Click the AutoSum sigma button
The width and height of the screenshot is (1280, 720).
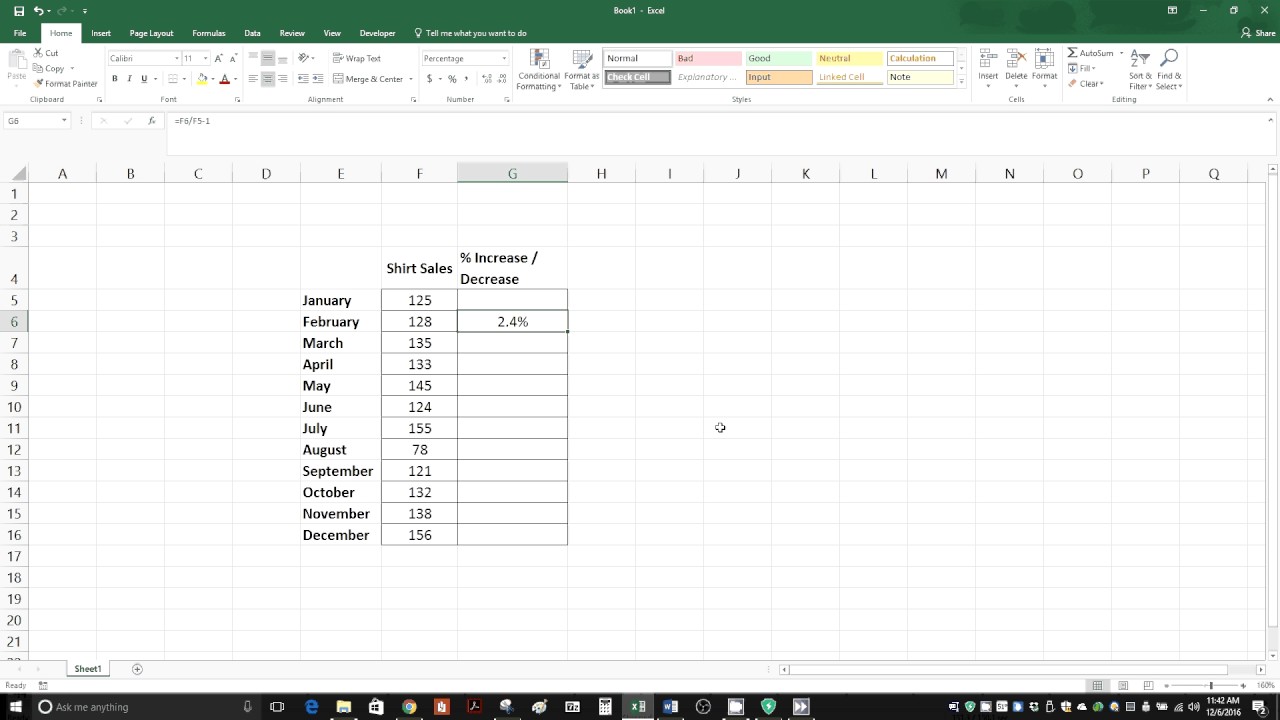1090,53
